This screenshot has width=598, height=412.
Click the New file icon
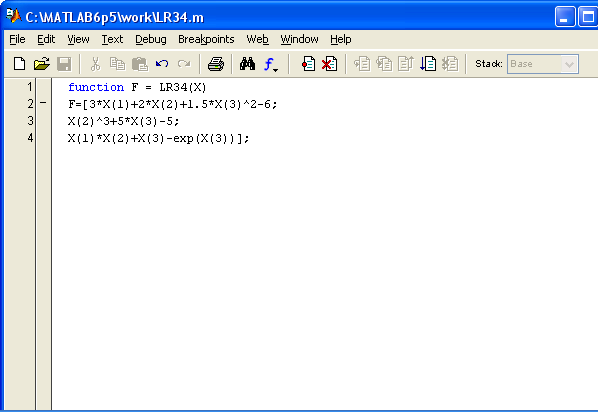(19, 64)
